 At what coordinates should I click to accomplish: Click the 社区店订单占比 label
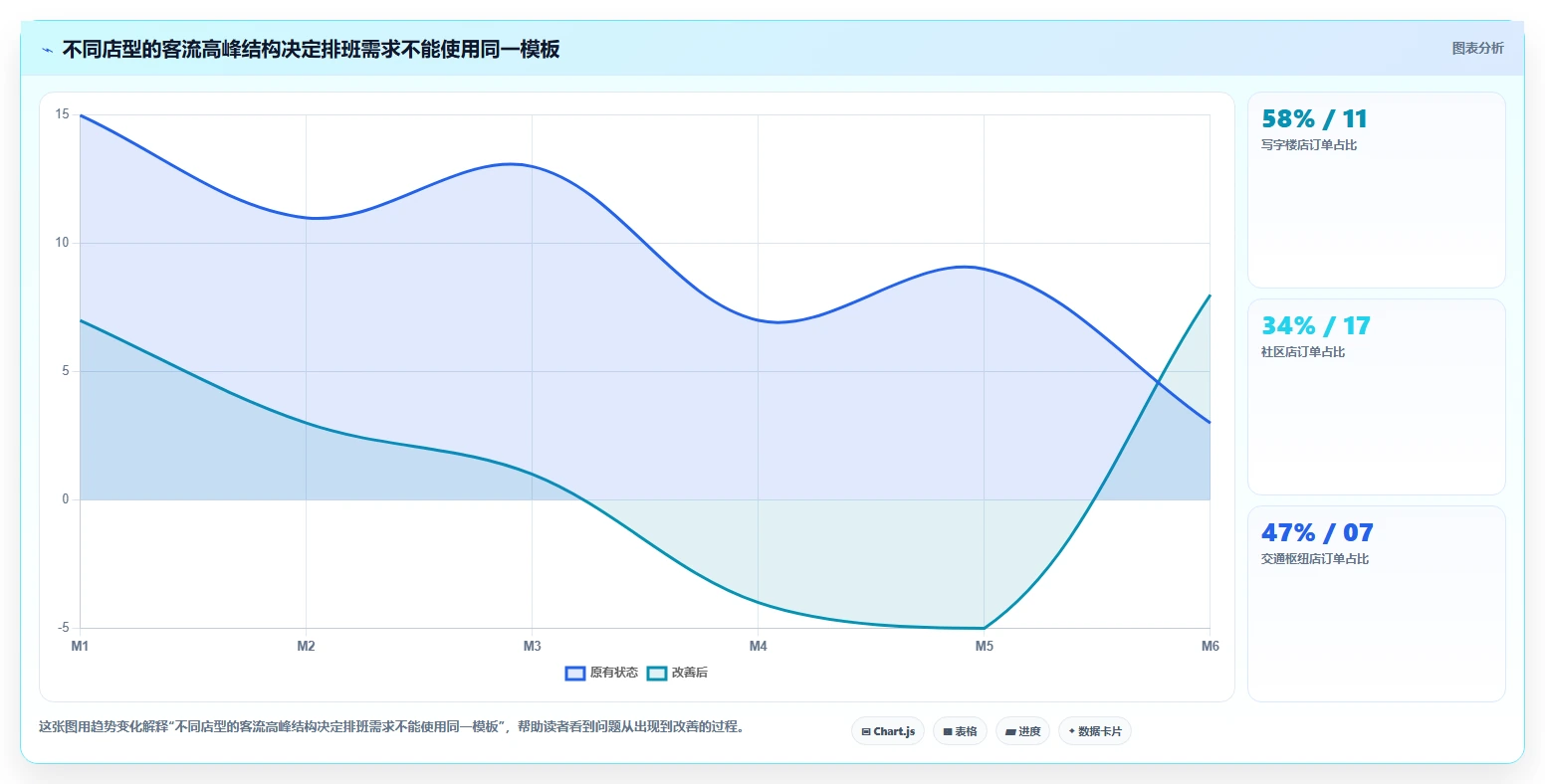point(1303,352)
